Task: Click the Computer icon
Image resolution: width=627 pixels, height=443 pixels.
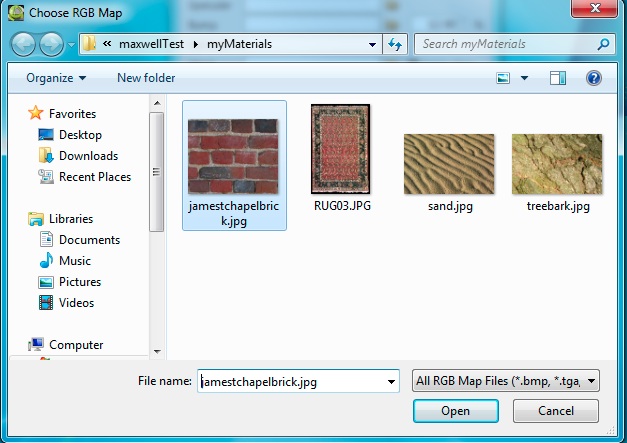Action: pos(36,344)
